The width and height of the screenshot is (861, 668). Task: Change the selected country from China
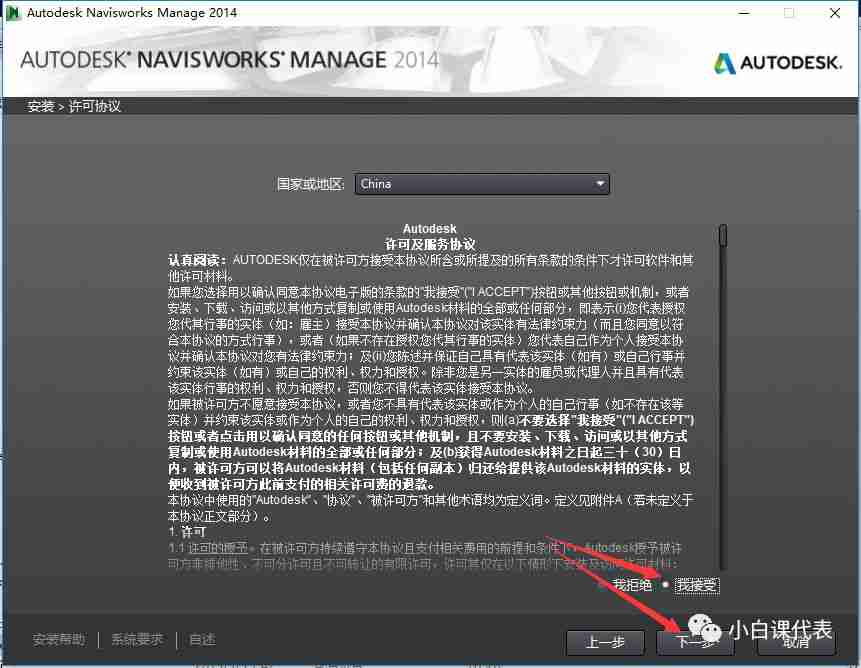480,184
